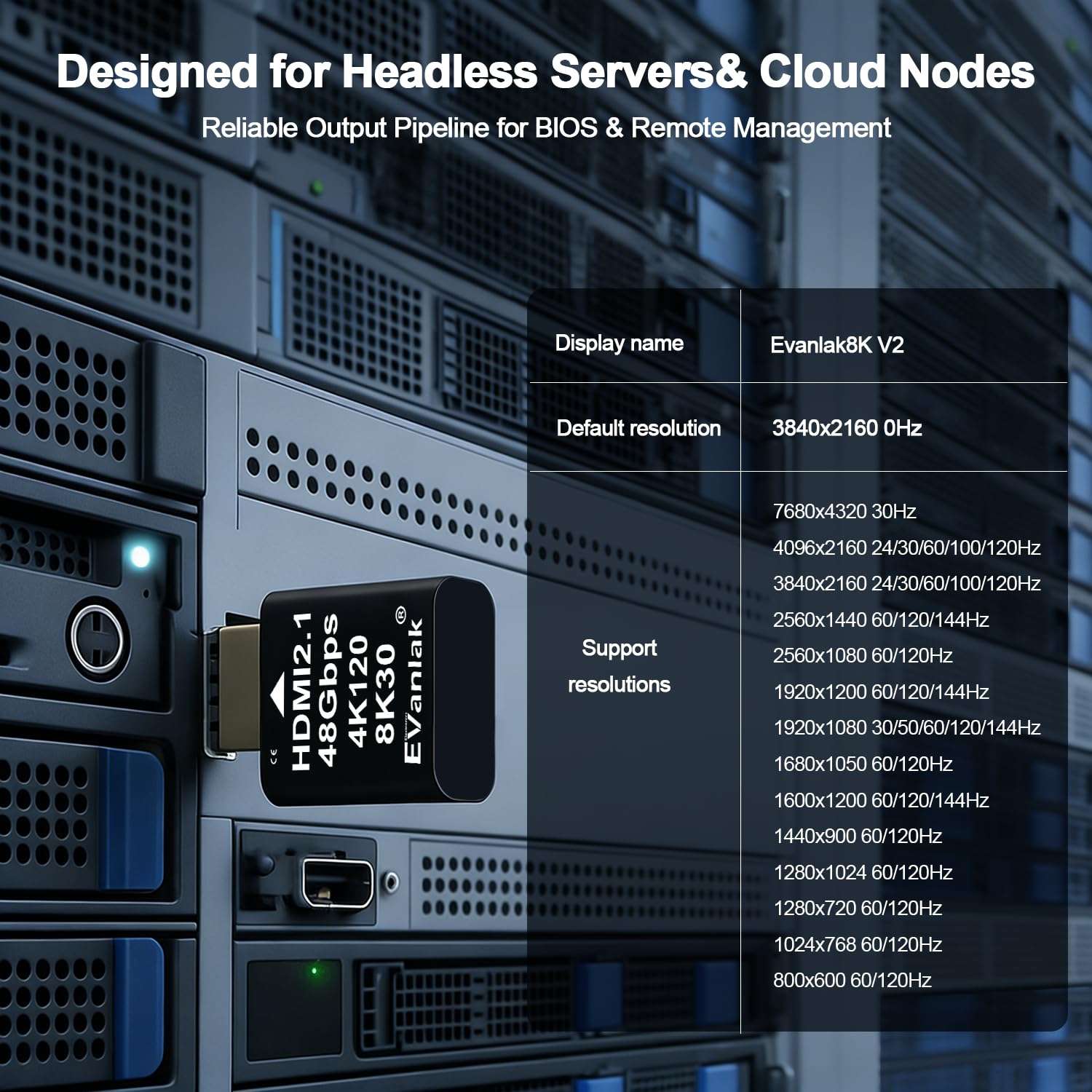The width and height of the screenshot is (1092, 1092).
Task: Click the gold HDMI connector plug
Action: pos(233,688)
